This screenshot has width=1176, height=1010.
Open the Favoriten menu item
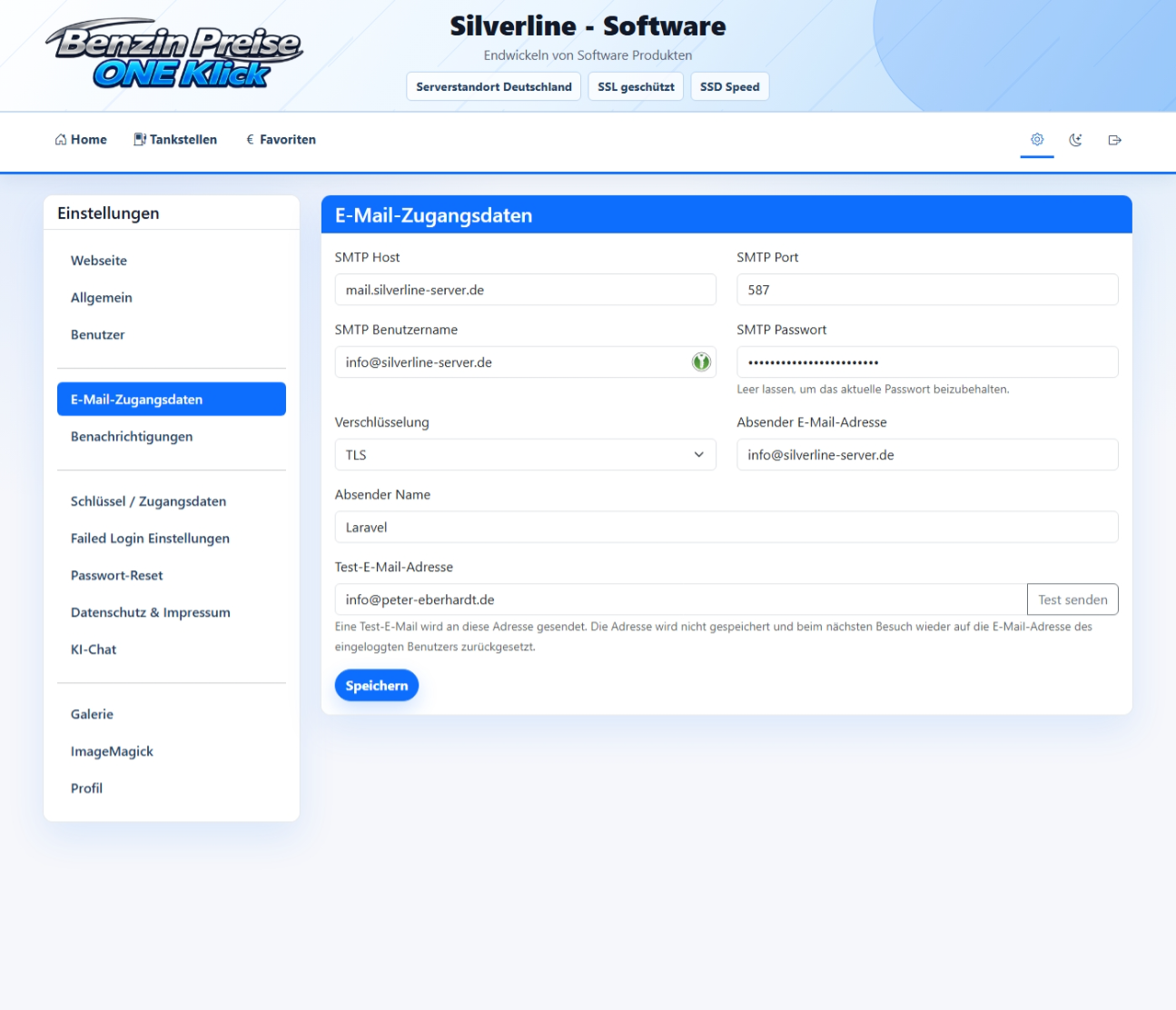(x=281, y=140)
